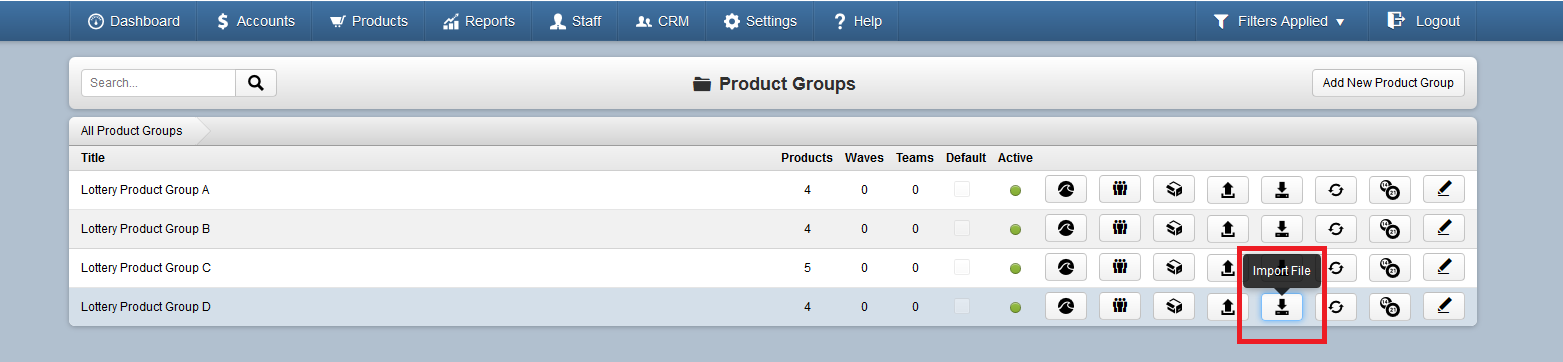Click sync arrows icon for Product Group A

(x=1336, y=189)
